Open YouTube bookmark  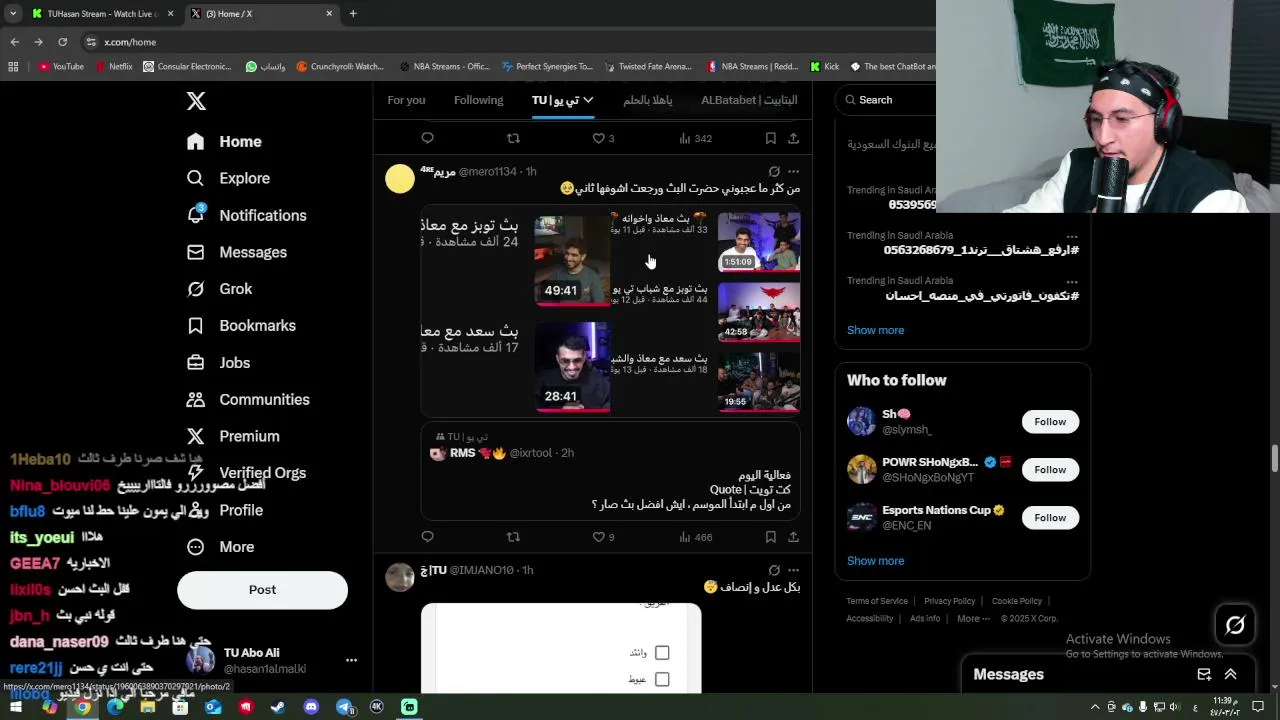click(x=61, y=67)
